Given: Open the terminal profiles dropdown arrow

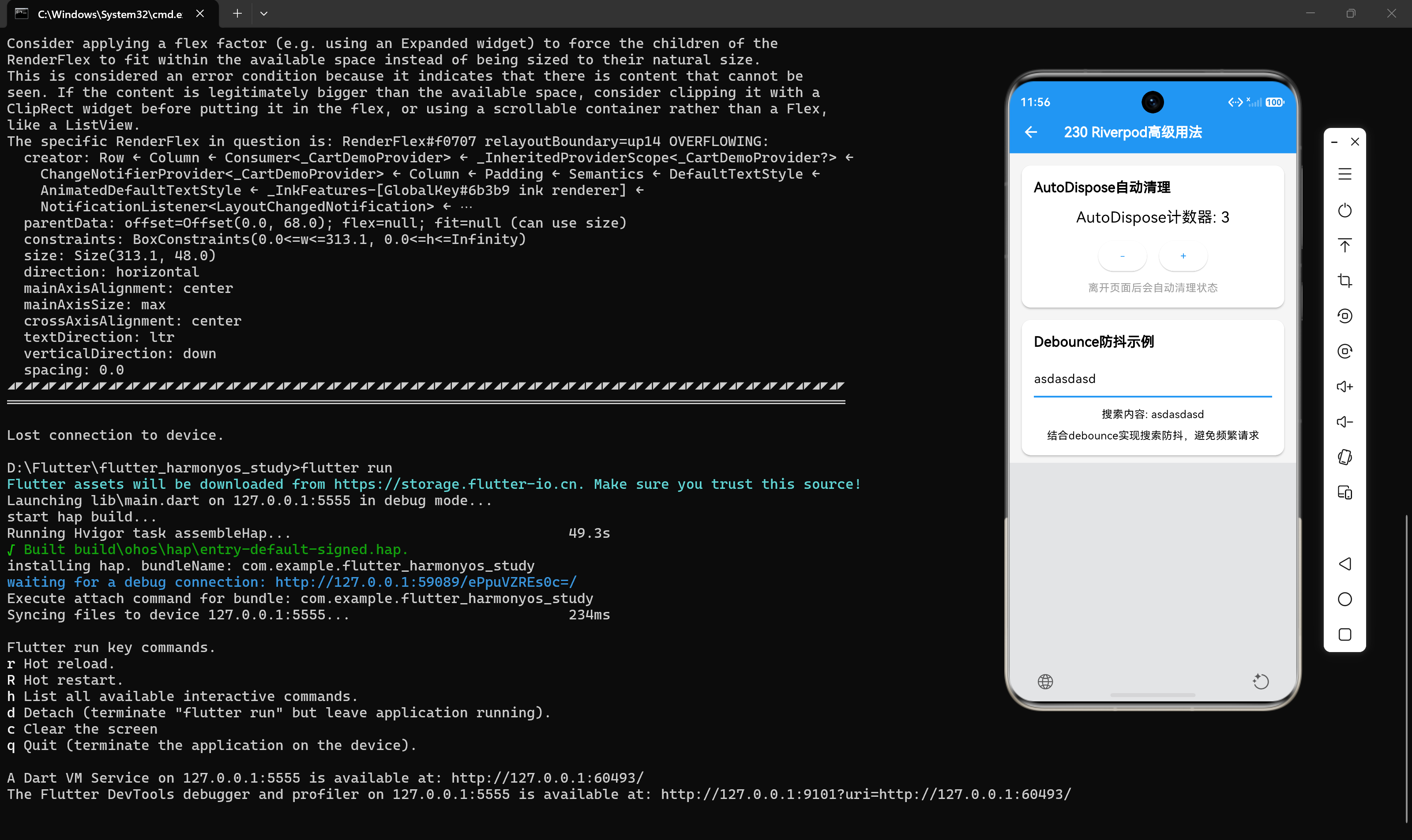Looking at the screenshot, I should [x=264, y=14].
